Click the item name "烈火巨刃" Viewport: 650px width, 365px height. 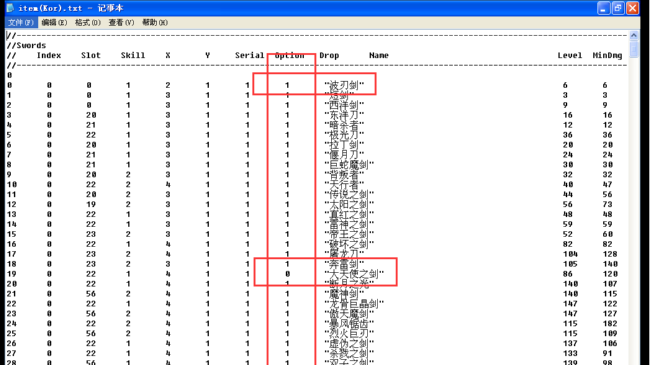349,334
